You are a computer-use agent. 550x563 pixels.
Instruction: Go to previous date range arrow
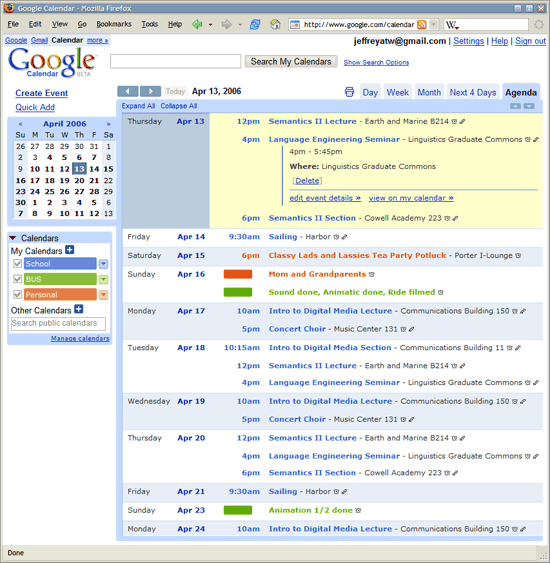pyautogui.click(x=127, y=91)
